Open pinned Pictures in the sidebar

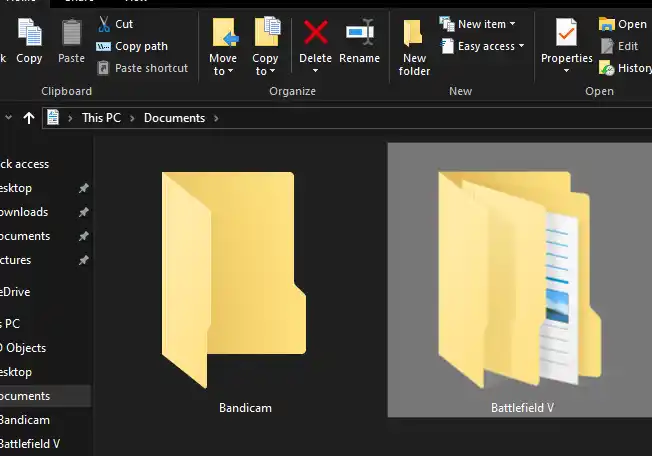pos(15,260)
